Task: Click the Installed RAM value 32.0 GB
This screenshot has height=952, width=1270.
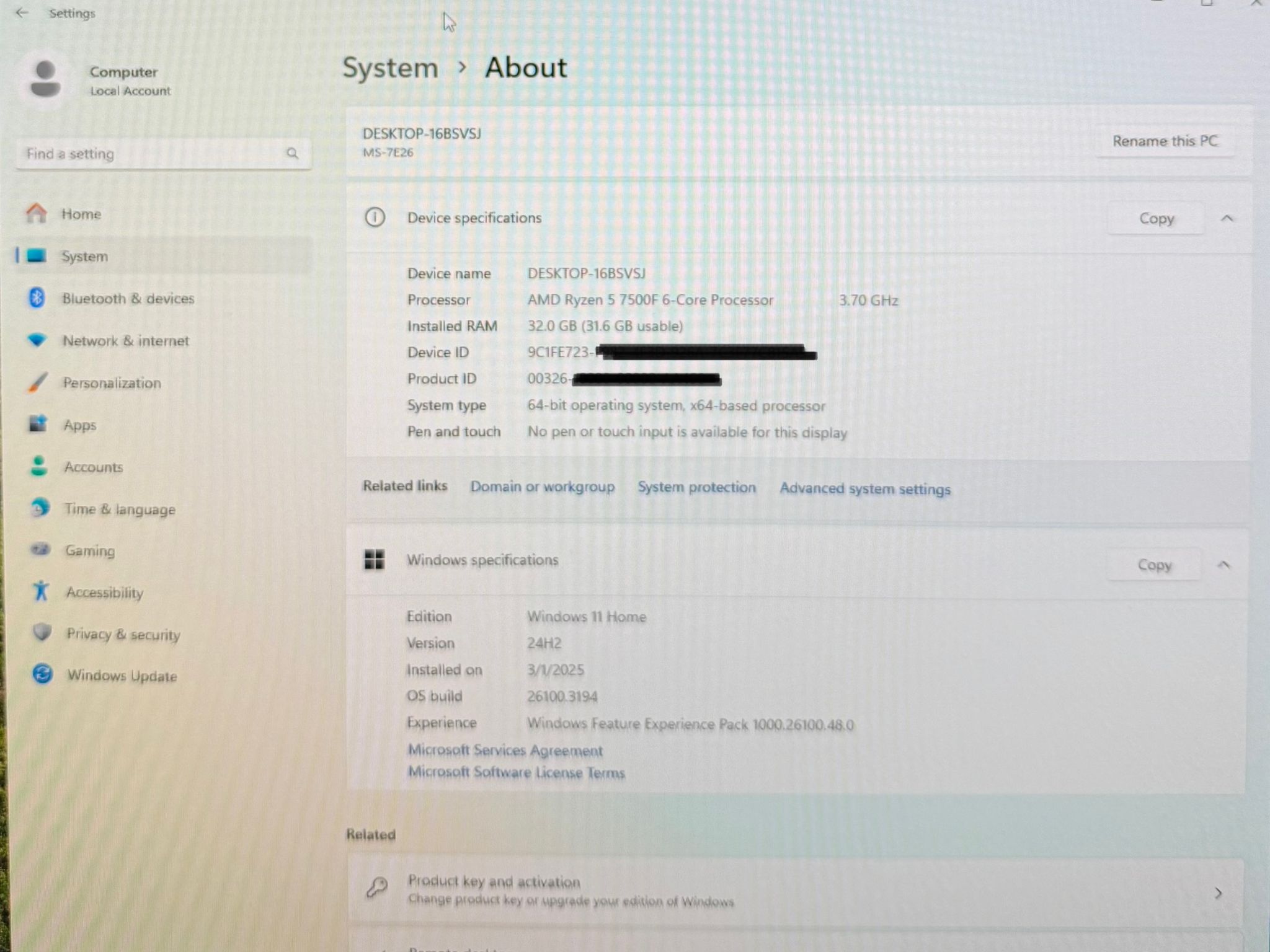Action: click(x=605, y=326)
